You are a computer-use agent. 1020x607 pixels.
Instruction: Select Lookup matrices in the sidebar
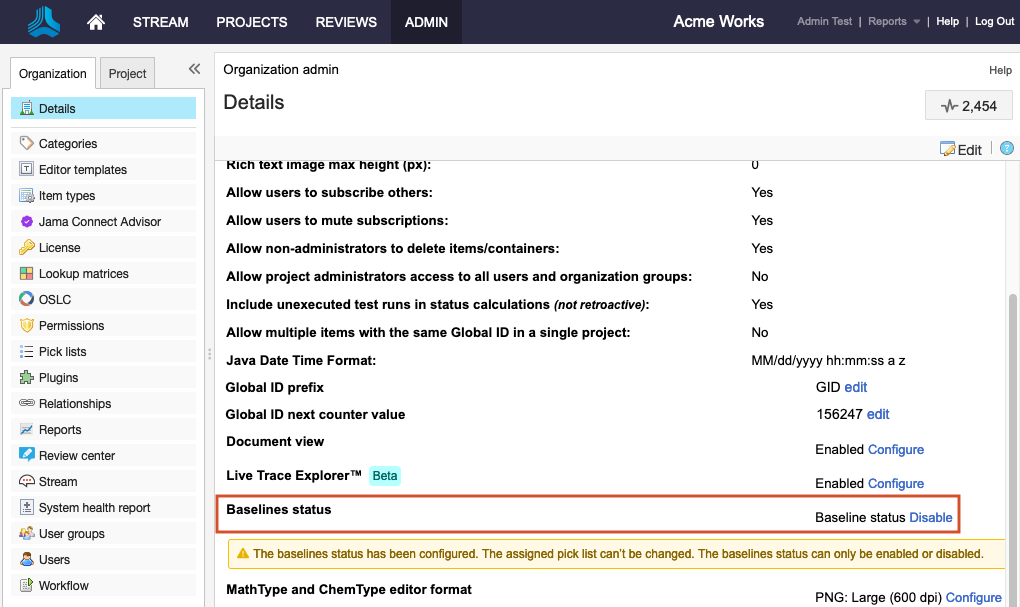(103, 273)
